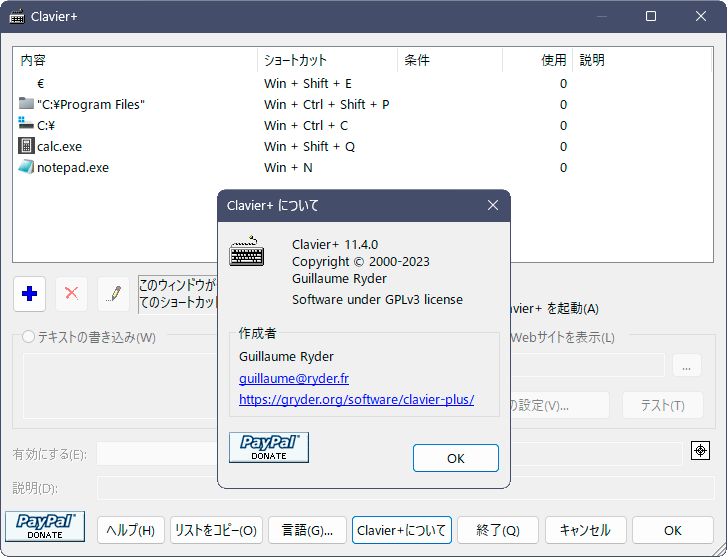This screenshot has height=557, width=727.
Task: Click the 使用 column header
Action: click(x=537, y=60)
